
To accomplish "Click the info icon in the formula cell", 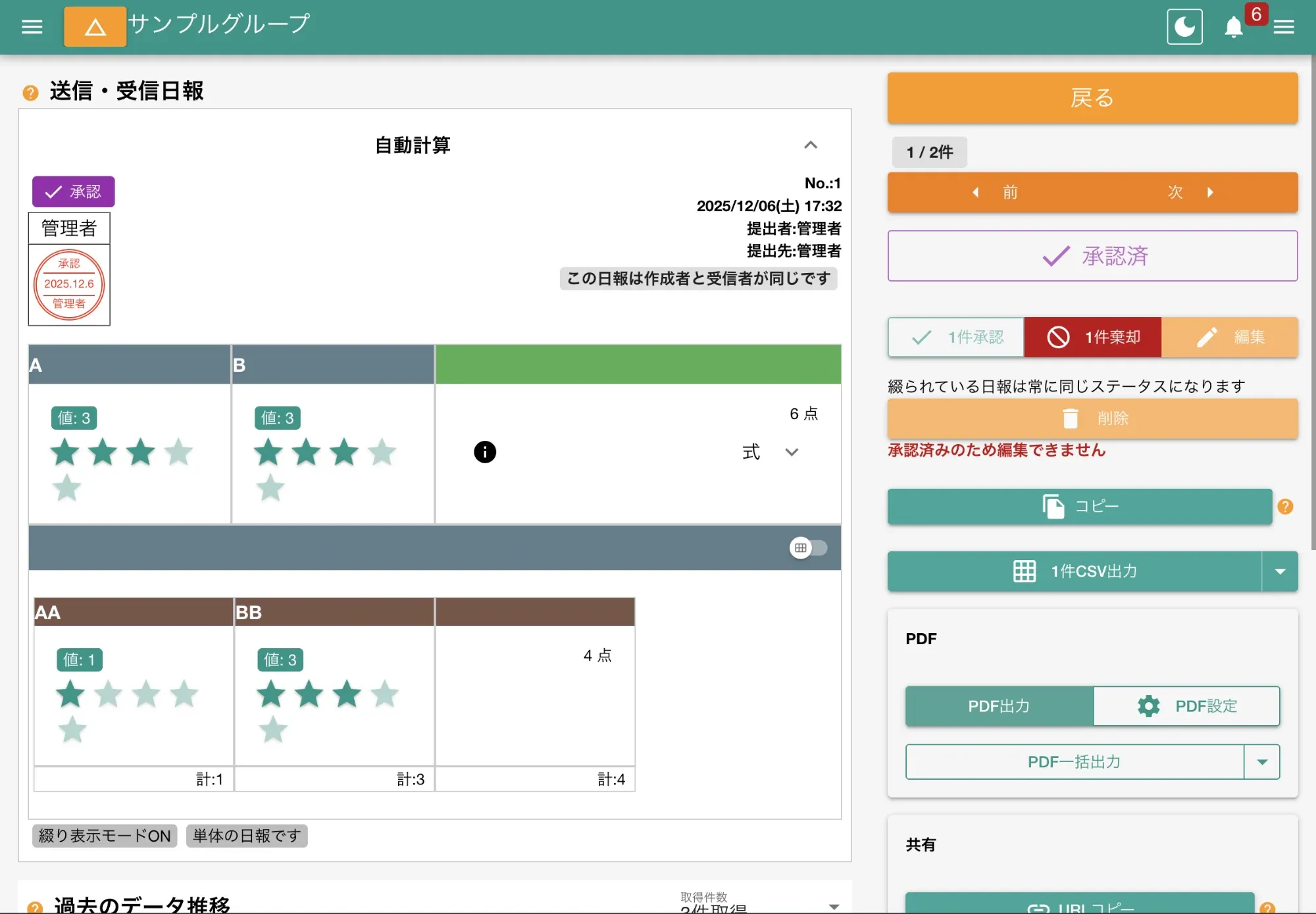I will [485, 452].
